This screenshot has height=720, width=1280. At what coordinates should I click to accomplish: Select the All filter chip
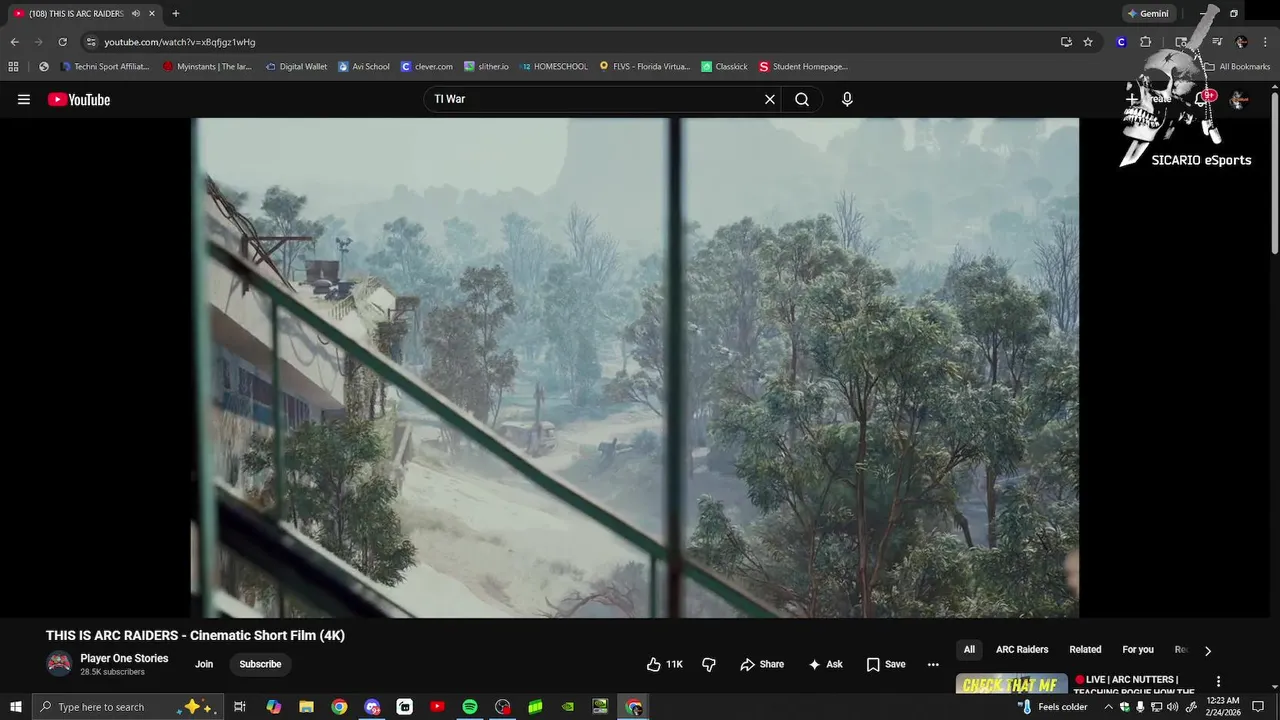click(969, 650)
